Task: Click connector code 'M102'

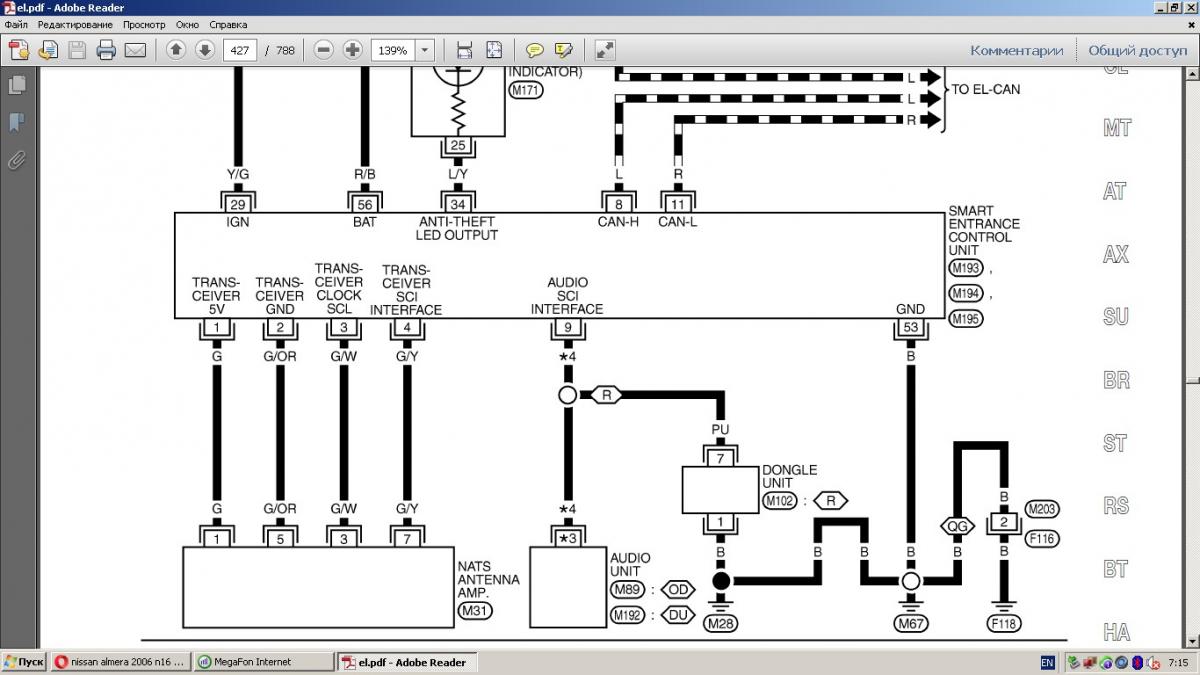Action: [778, 499]
